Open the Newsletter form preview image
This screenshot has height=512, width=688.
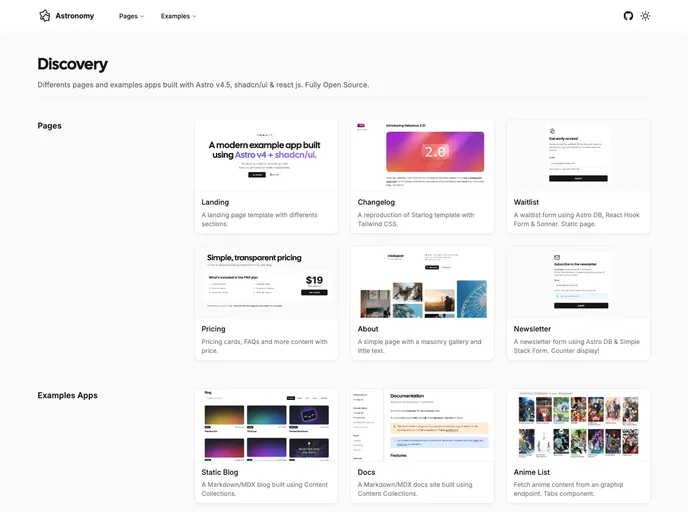point(578,282)
